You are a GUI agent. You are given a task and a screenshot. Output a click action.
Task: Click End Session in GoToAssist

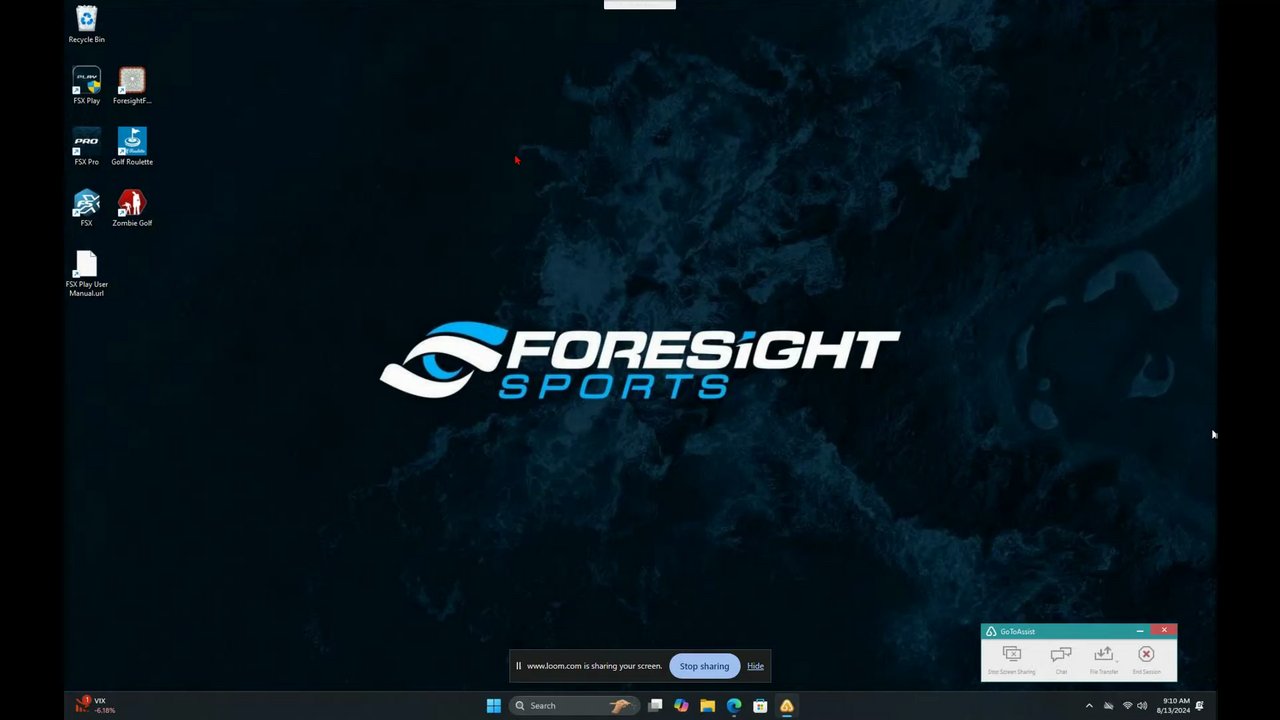(x=1147, y=659)
